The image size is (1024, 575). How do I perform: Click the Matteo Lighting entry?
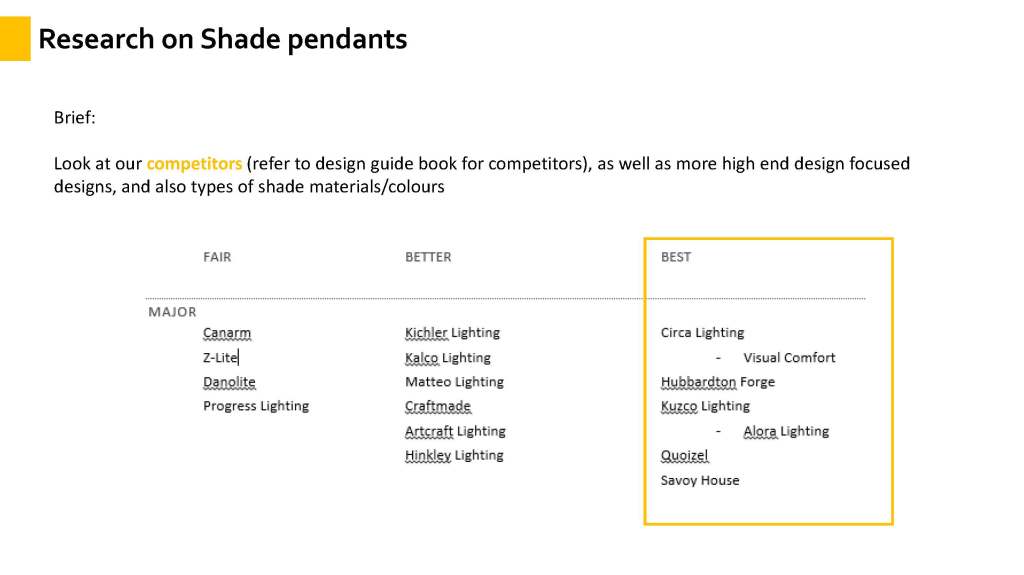454,382
